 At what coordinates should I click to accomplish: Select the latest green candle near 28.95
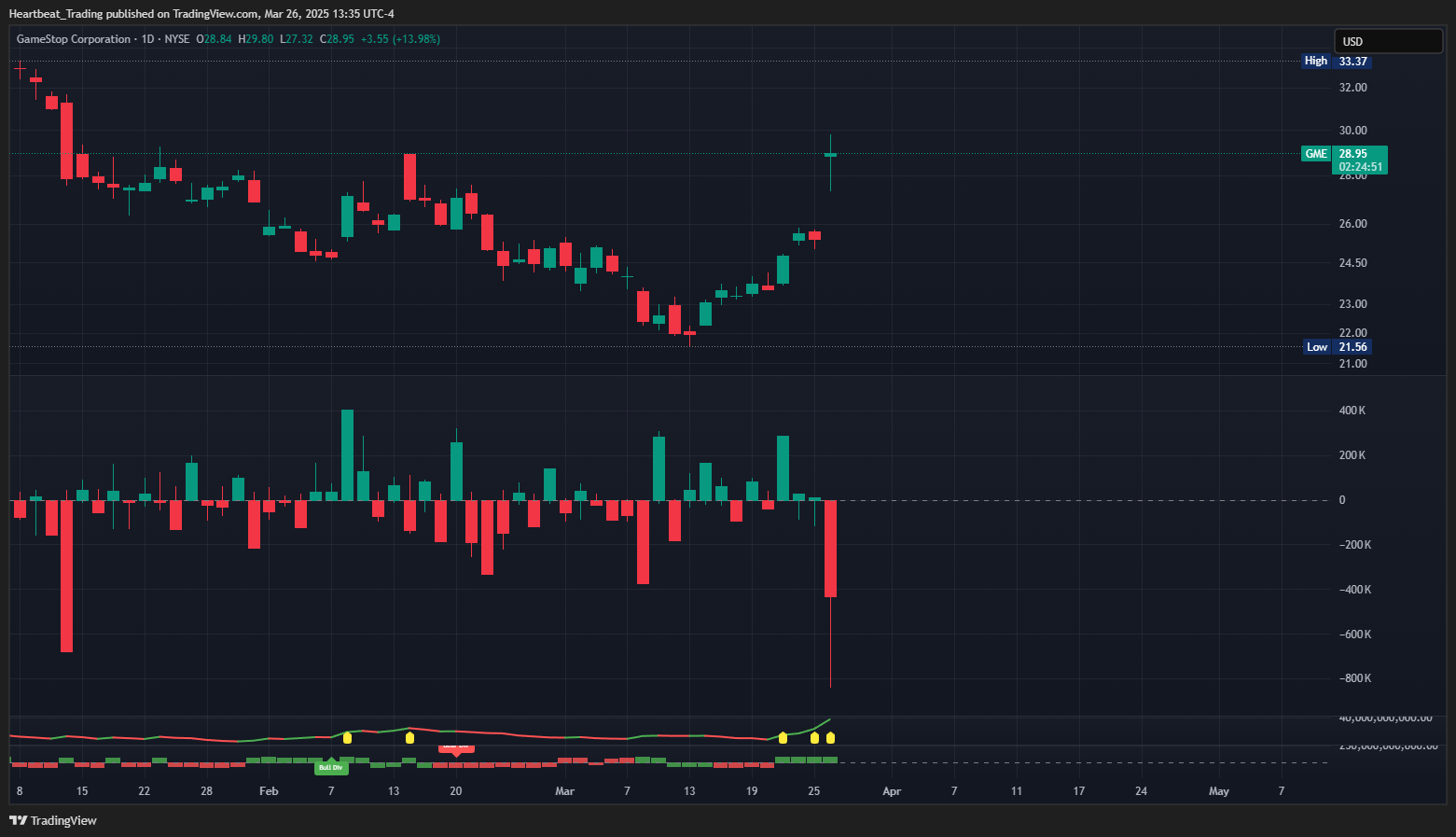830,155
